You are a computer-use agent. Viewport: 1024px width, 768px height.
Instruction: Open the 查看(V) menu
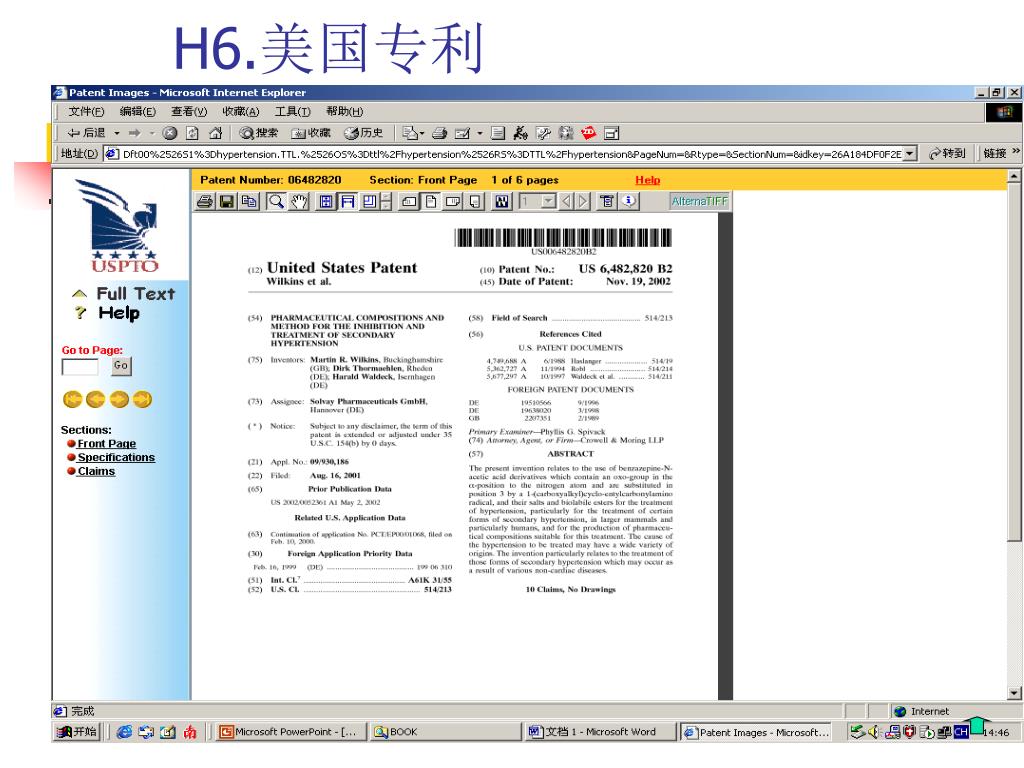[189, 112]
